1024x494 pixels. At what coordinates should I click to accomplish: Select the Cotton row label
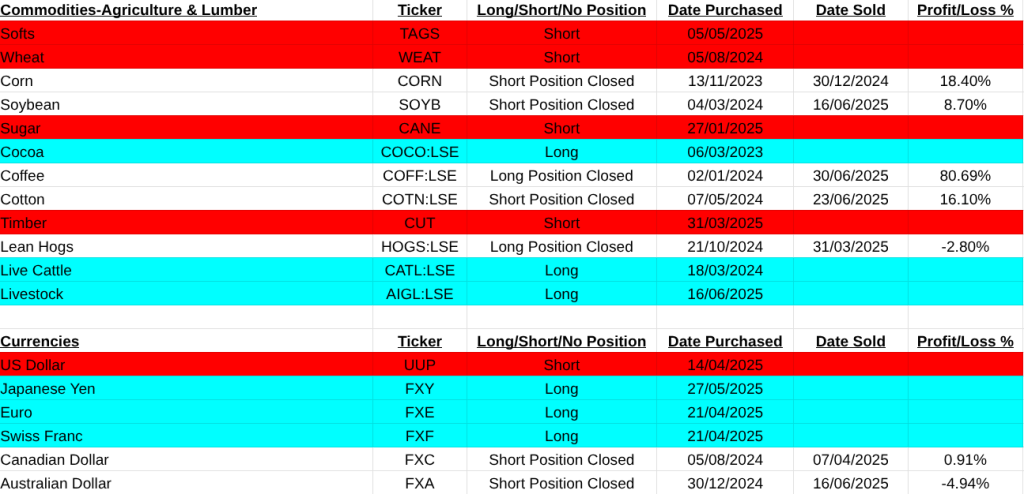[x=23, y=199]
